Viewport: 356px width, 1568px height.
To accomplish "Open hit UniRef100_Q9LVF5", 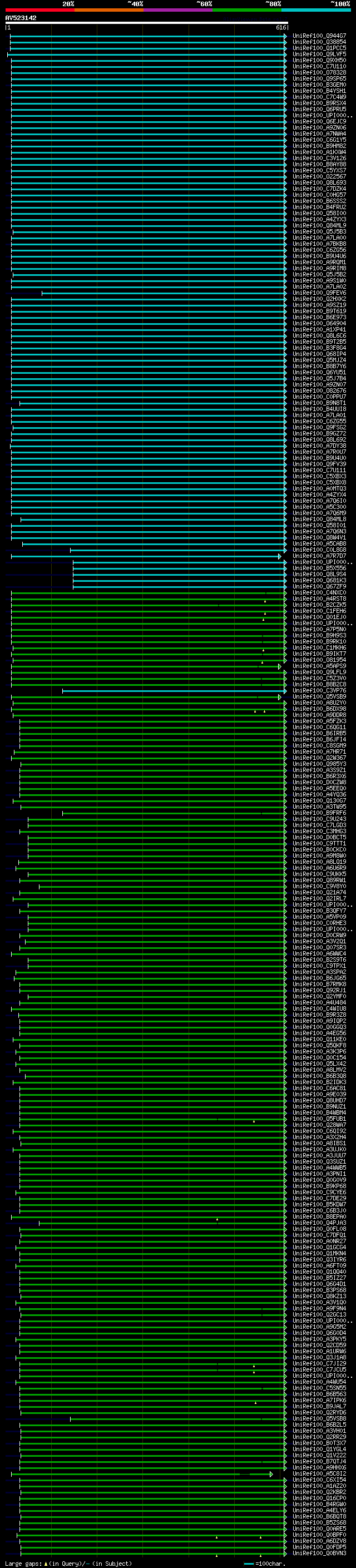I will [x=319, y=54].
